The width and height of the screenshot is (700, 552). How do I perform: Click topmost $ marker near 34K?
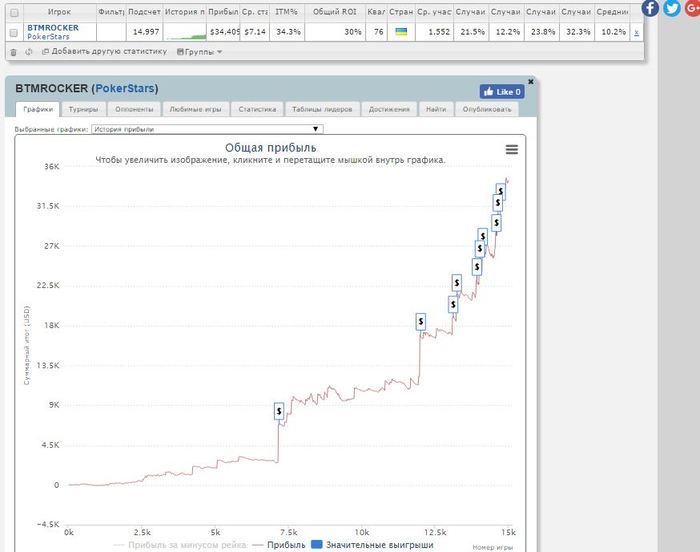[x=500, y=190]
